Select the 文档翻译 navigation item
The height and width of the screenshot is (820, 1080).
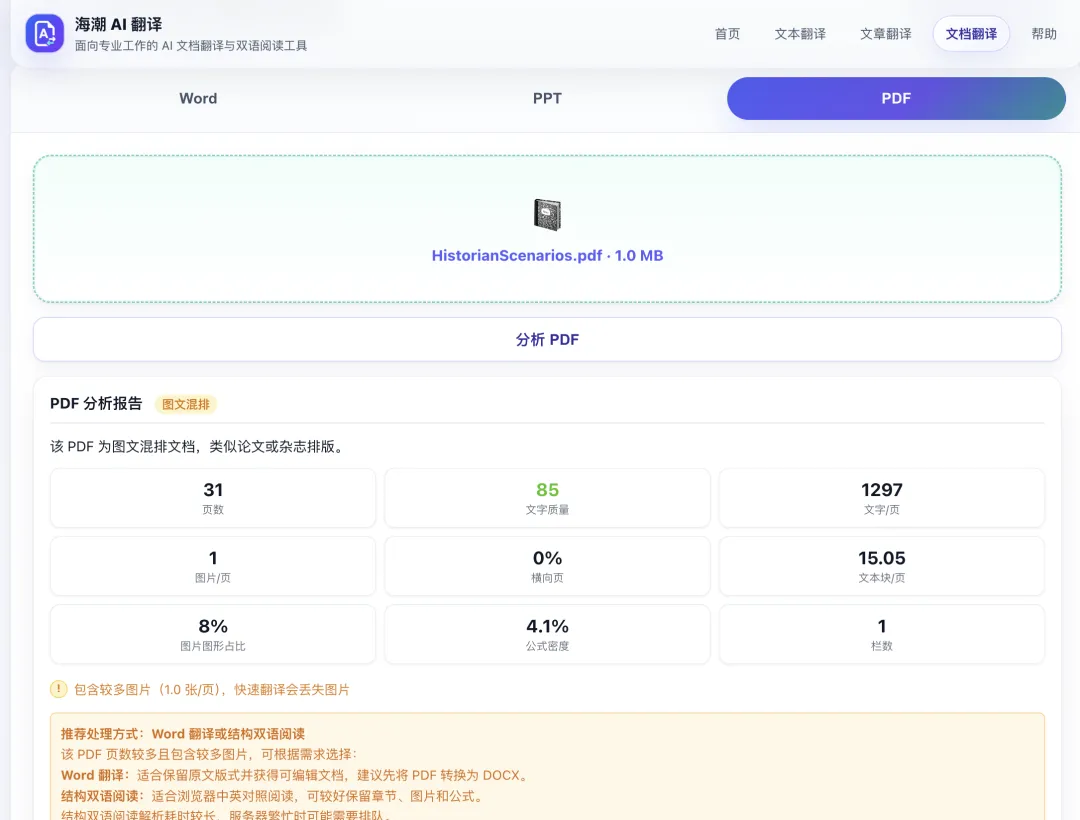[971, 34]
